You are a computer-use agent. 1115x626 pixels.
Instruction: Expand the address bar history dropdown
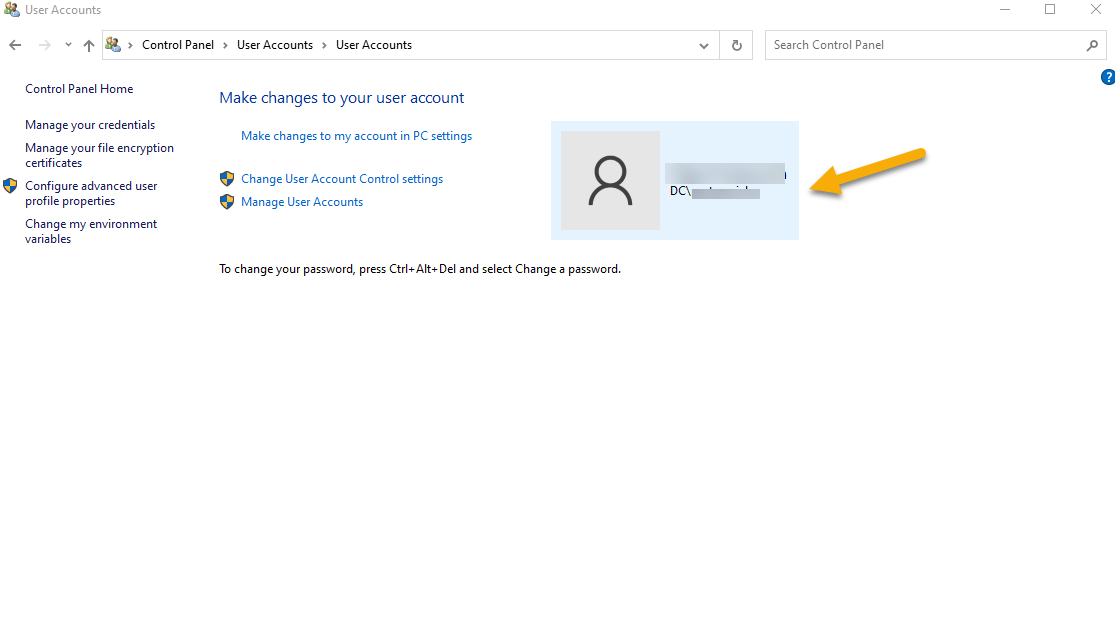[x=704, y=45]
